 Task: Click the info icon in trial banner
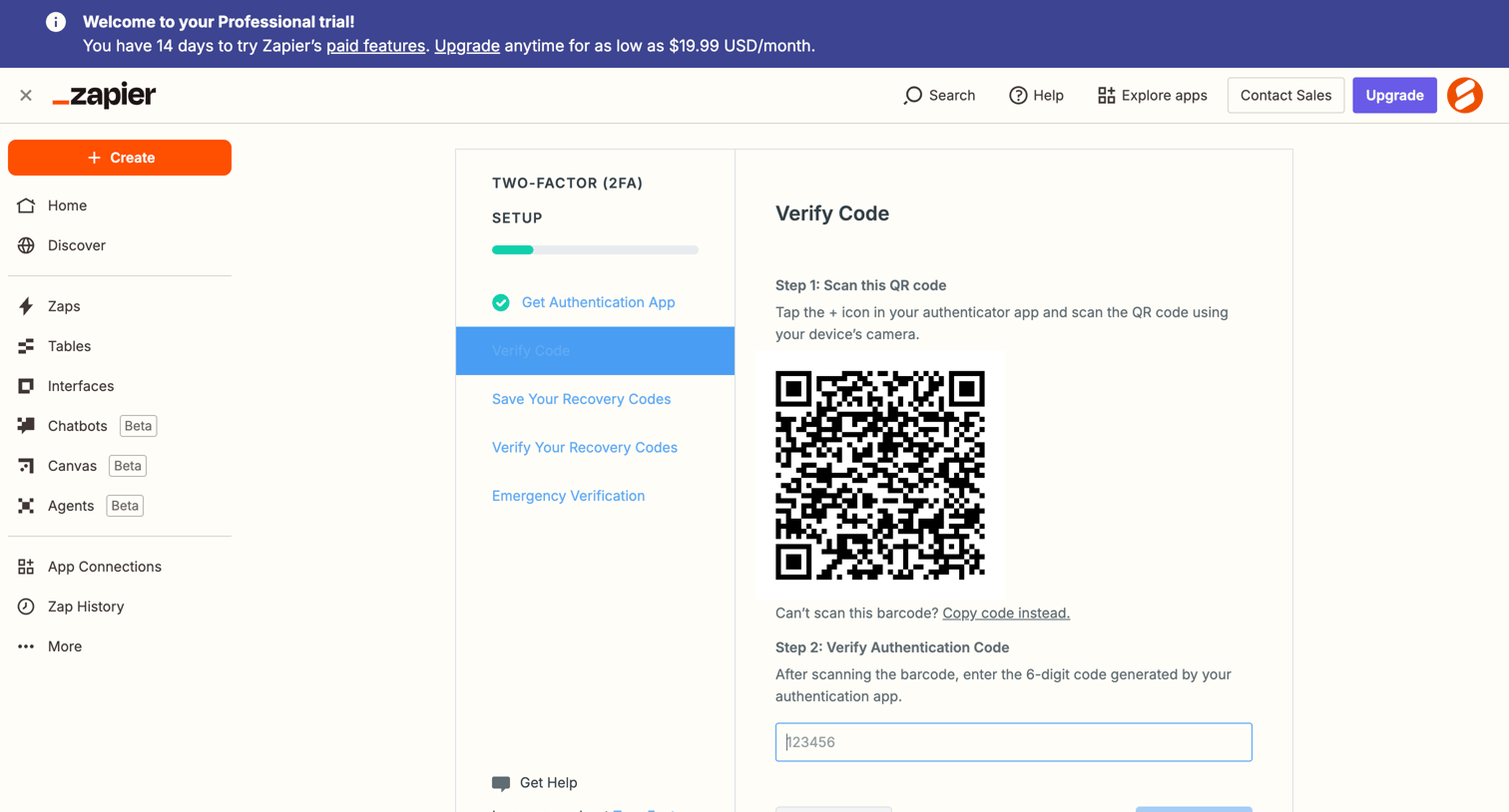(56, 22)
